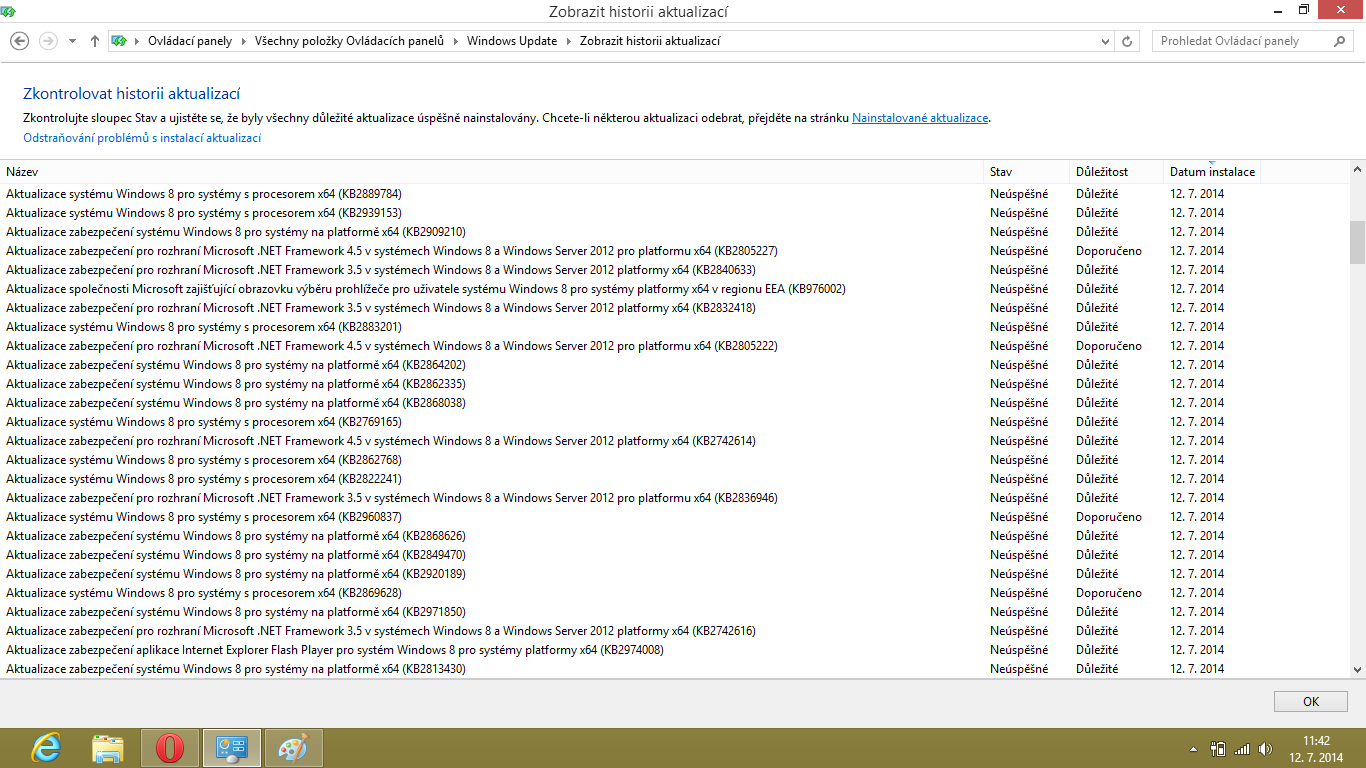Select the .NET Framework 4.5 row KB2805227
The height and width of the screenshot is (768, 1366).
click(674, 251)
